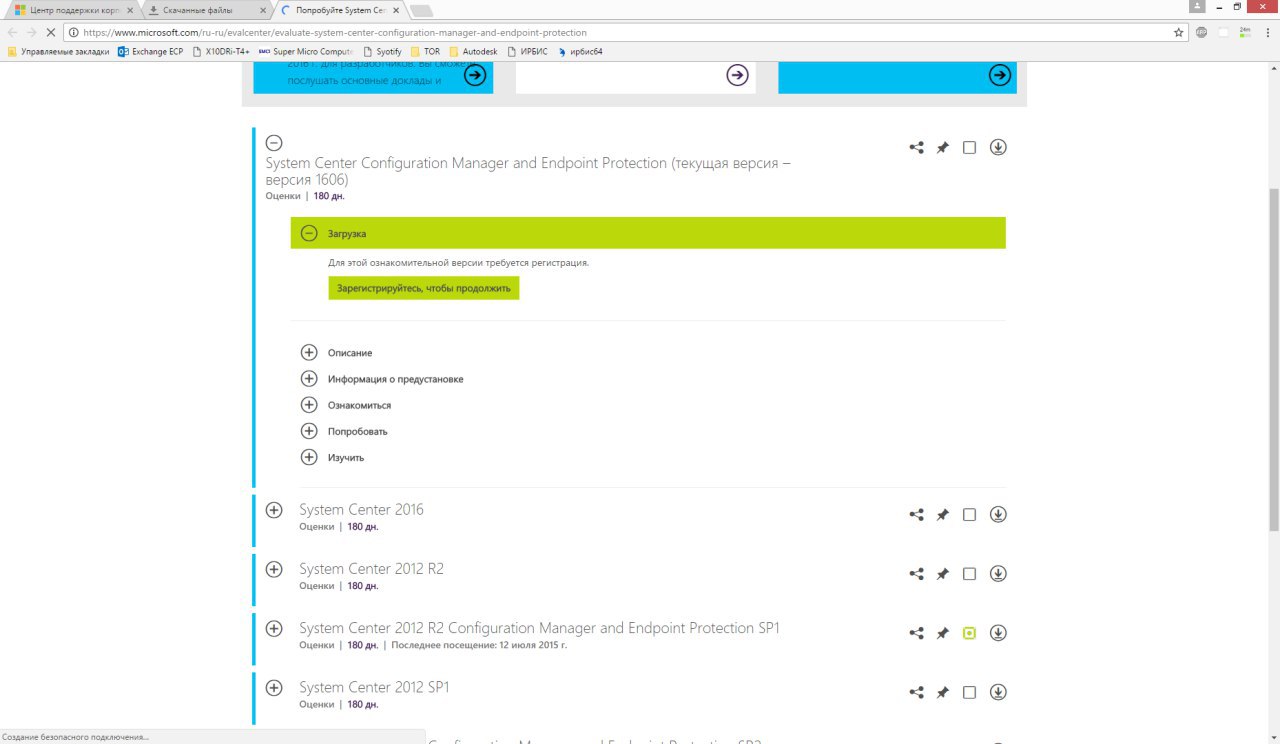The width and height of the screenshot is (1280, 744).
Task: Pin the System Center 2012 SP1 row
Action: (942, 692)
